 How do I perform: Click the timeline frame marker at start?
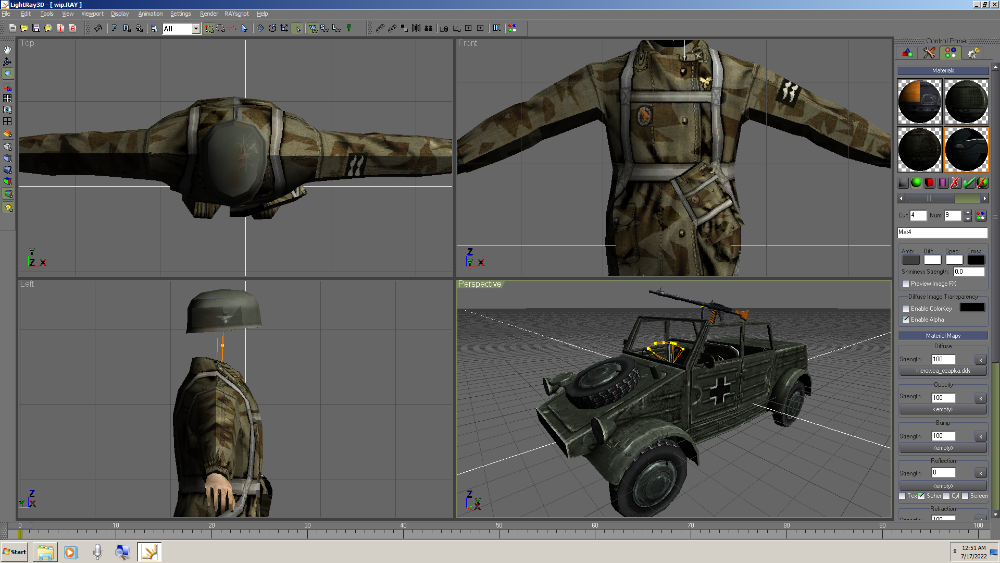tap(20, 532)
